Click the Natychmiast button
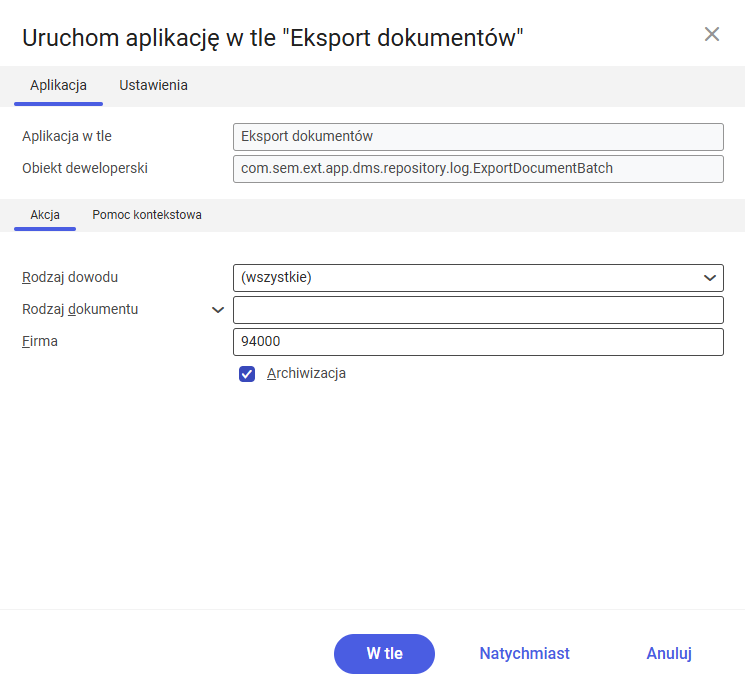The height and width of the screenshot is (693, 745). click(x=524, y=654)
